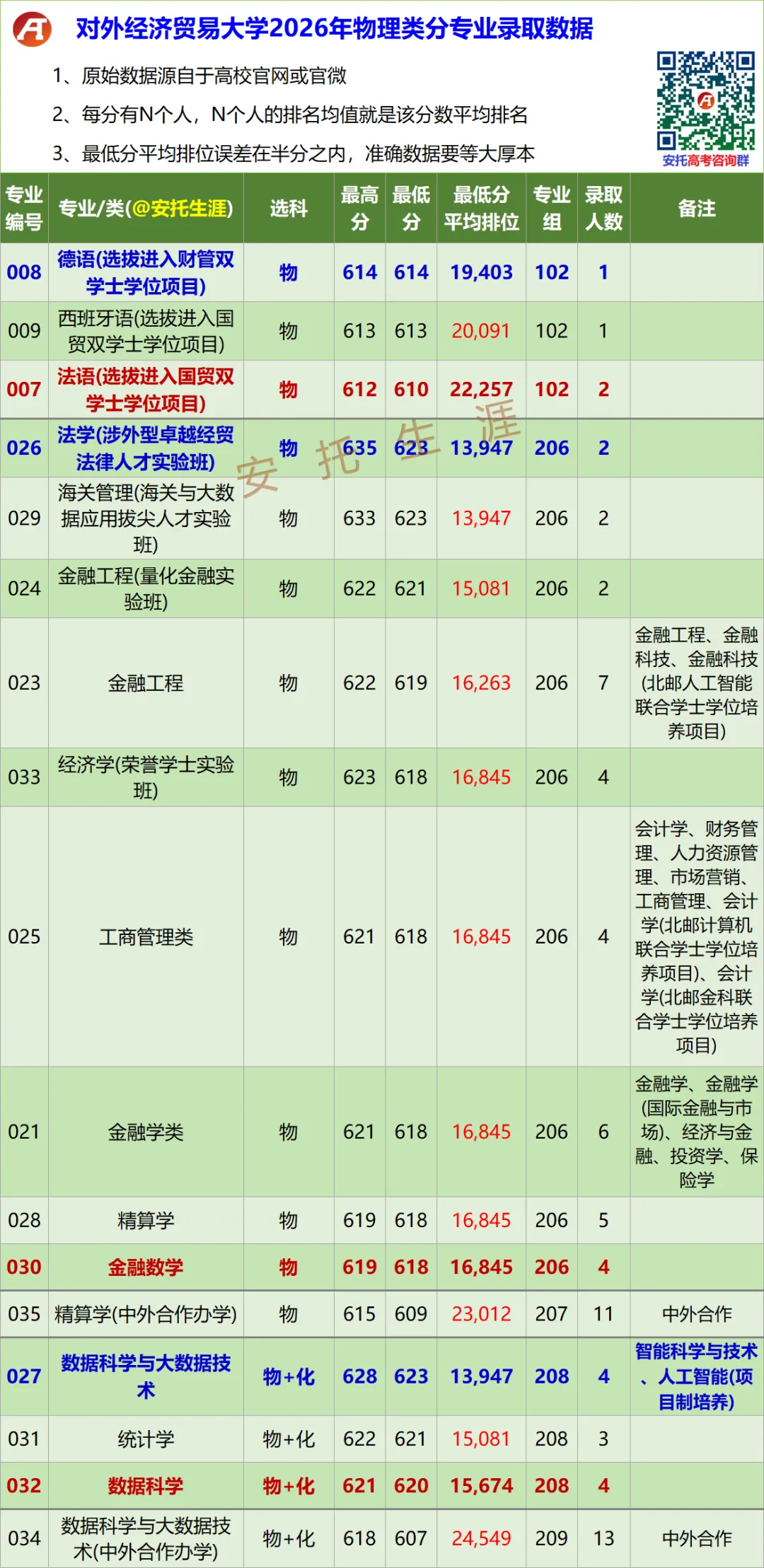Image resolution: width=764 pixels, height=1568 pixels.
Task: Select major code 023
Action: [x=24, y=683]
